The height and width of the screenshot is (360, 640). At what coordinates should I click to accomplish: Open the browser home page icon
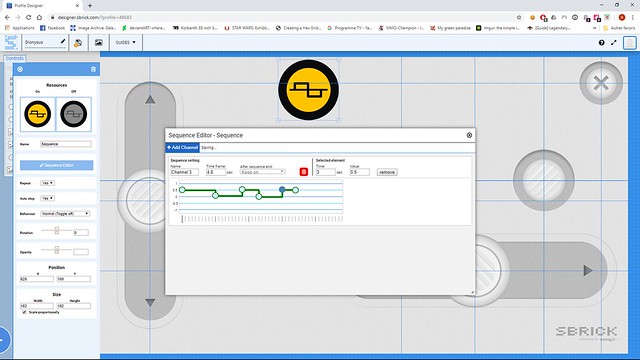coord(39,18)
